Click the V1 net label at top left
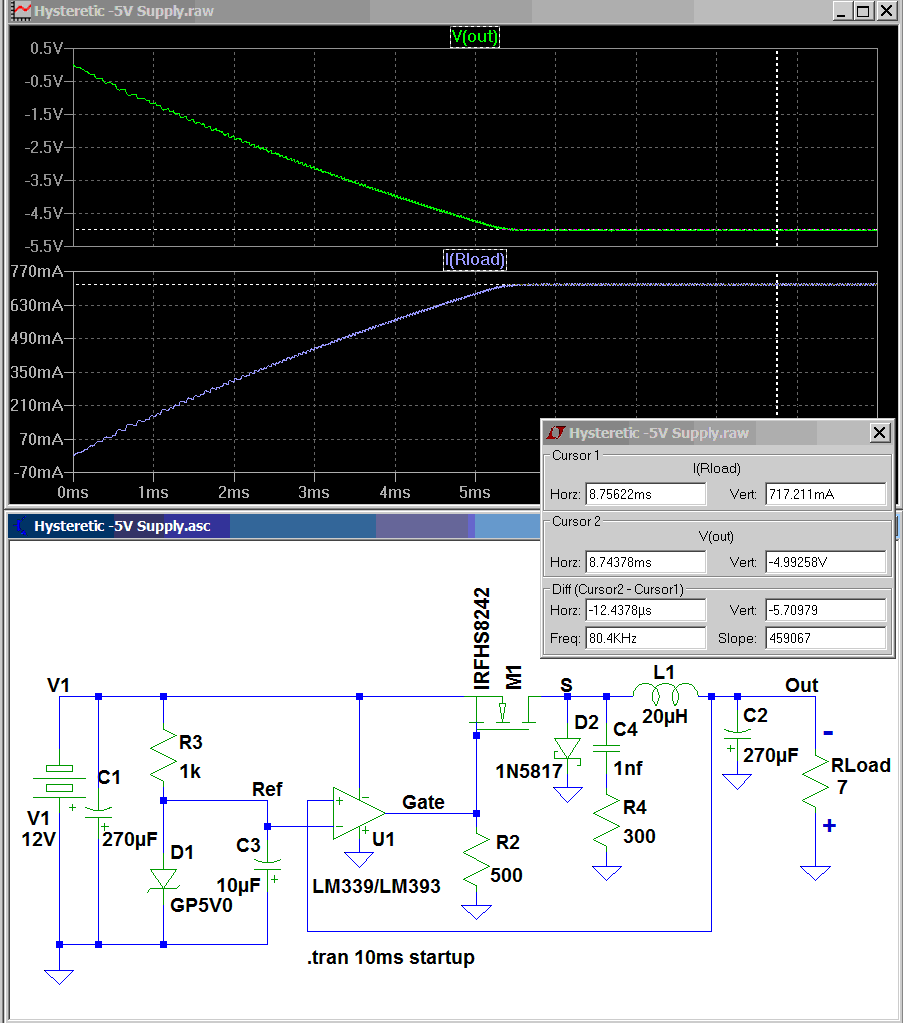Image resolution: width=903 pixels, height=1023 pixels. point(58,685)
